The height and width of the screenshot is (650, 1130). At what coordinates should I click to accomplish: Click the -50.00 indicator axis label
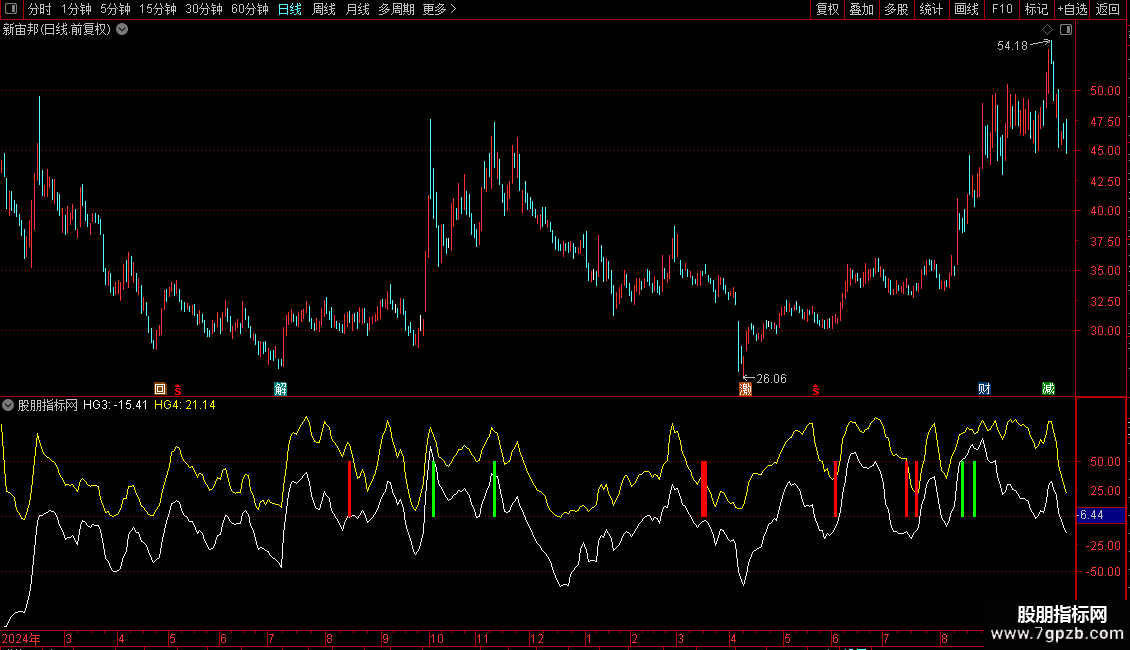click(x=1103, y=572)
